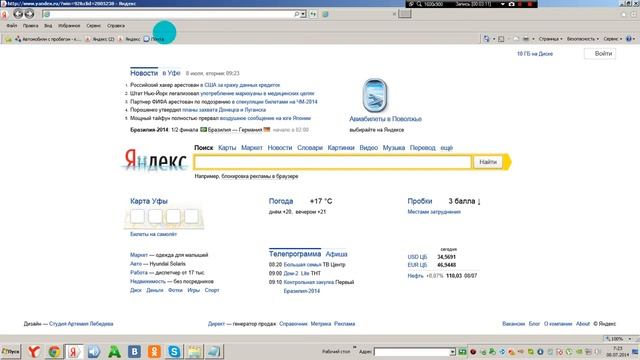
Task: Expand the Безопасность command bar dropdown
Action: 583,39
